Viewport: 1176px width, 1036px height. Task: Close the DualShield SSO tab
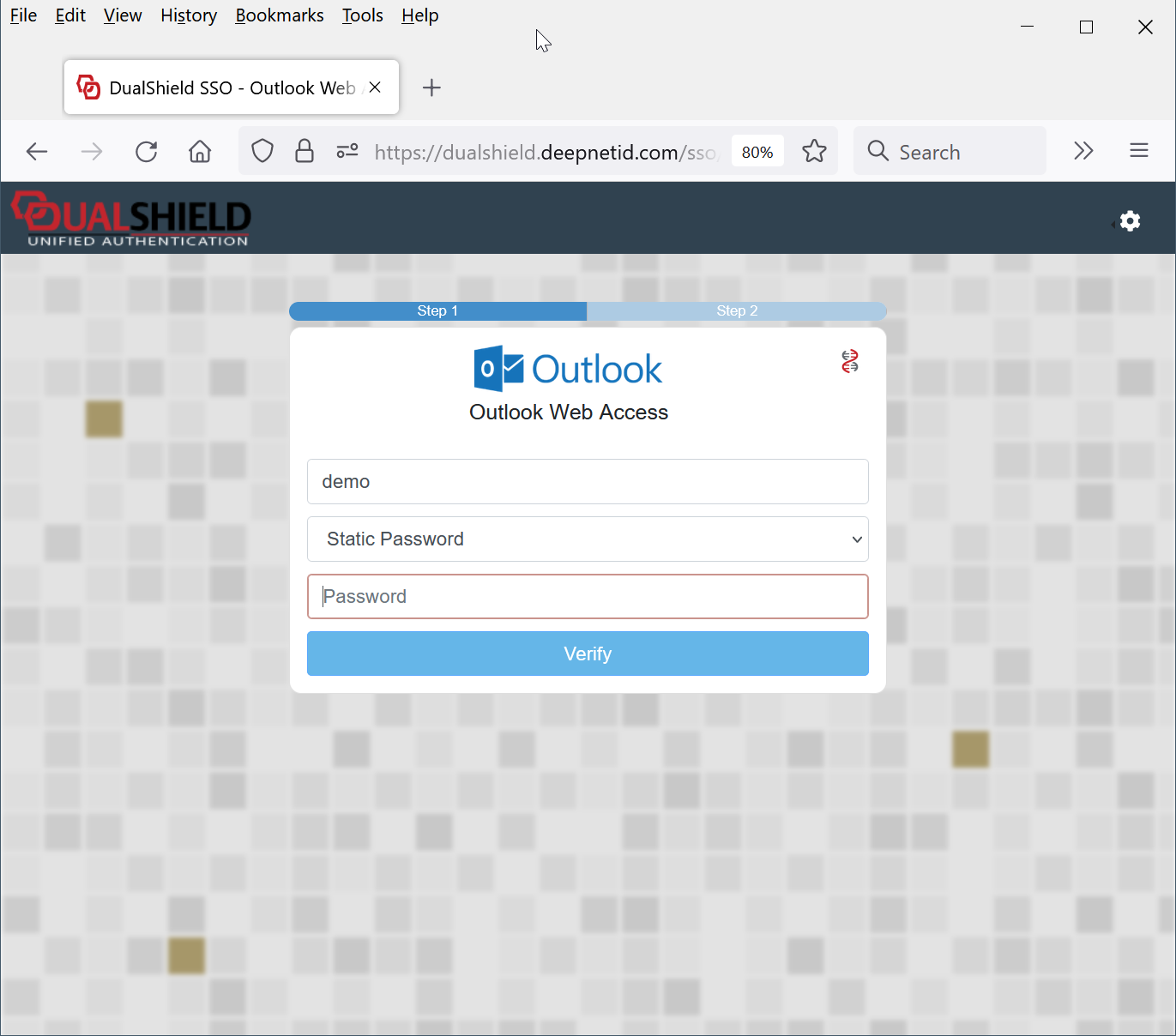[375, 87]
